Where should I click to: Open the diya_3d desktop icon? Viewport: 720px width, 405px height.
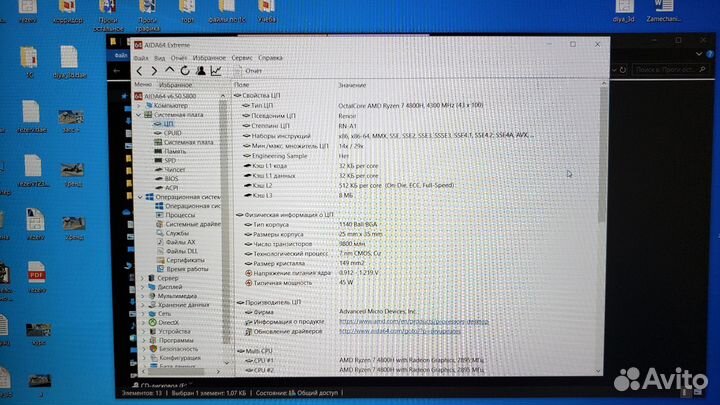(x=624, y=12)
